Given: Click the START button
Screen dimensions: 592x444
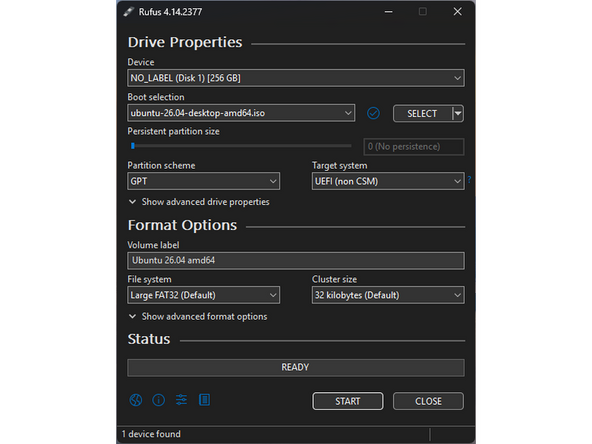Looking at the screenshot, I should [x=348, y=401].
